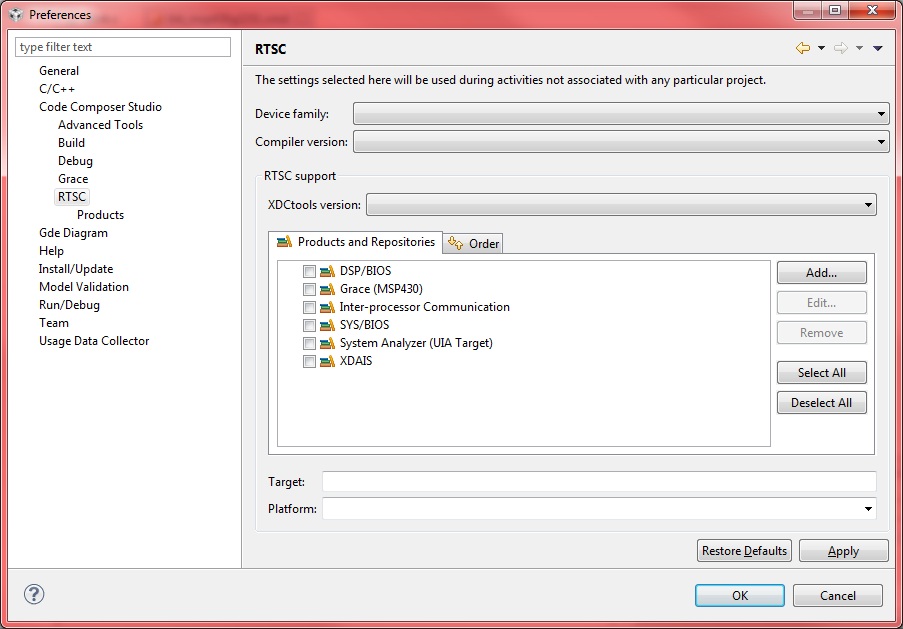The image size is (903, 629).
Task: Enable the SYS/BIOS checkbox
Action: (309, 325)
